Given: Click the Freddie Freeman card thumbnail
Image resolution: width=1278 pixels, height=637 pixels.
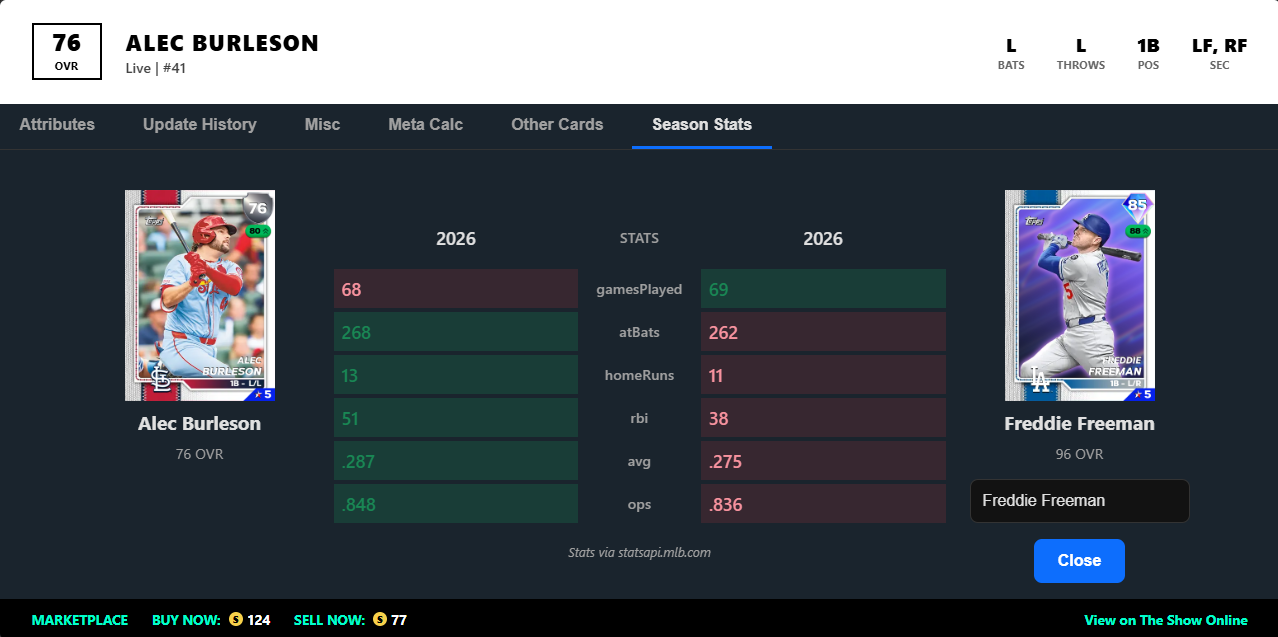Looking at the screenshot, I should pos(1080,295).
